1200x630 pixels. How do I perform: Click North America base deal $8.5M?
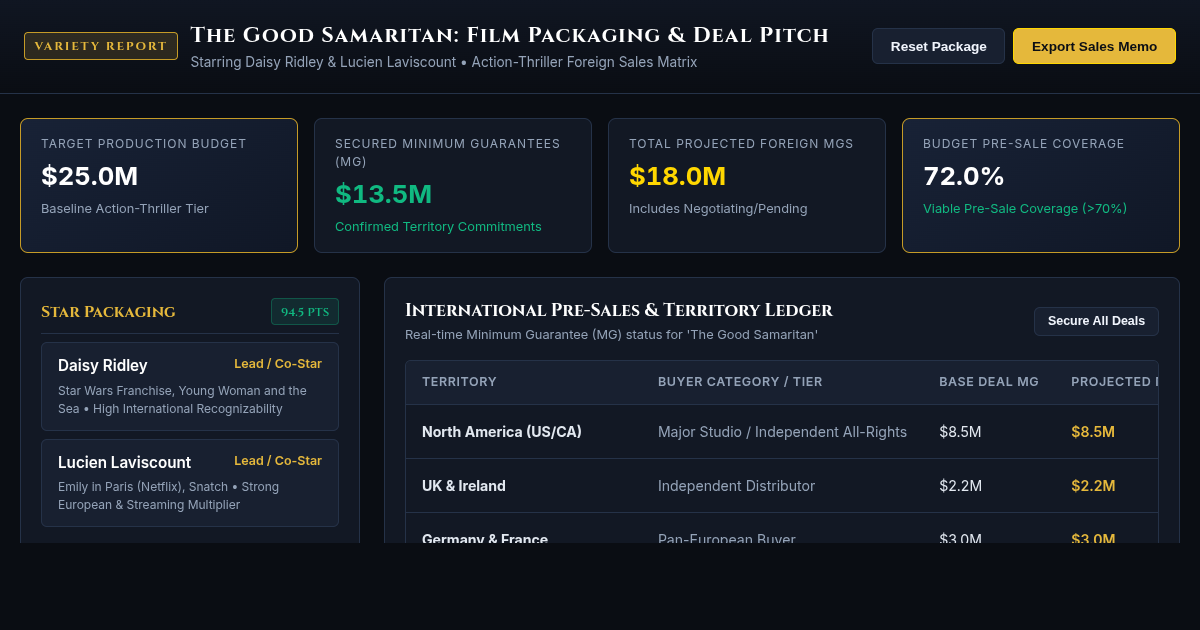(960, 432)
